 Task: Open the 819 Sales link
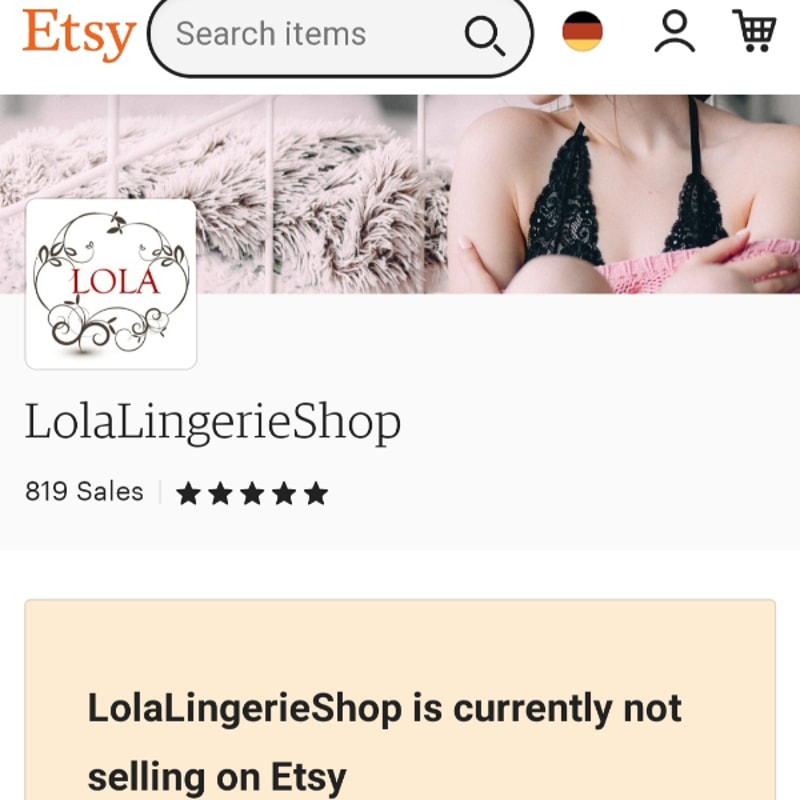pyautogui.click(x=84, y=492)
